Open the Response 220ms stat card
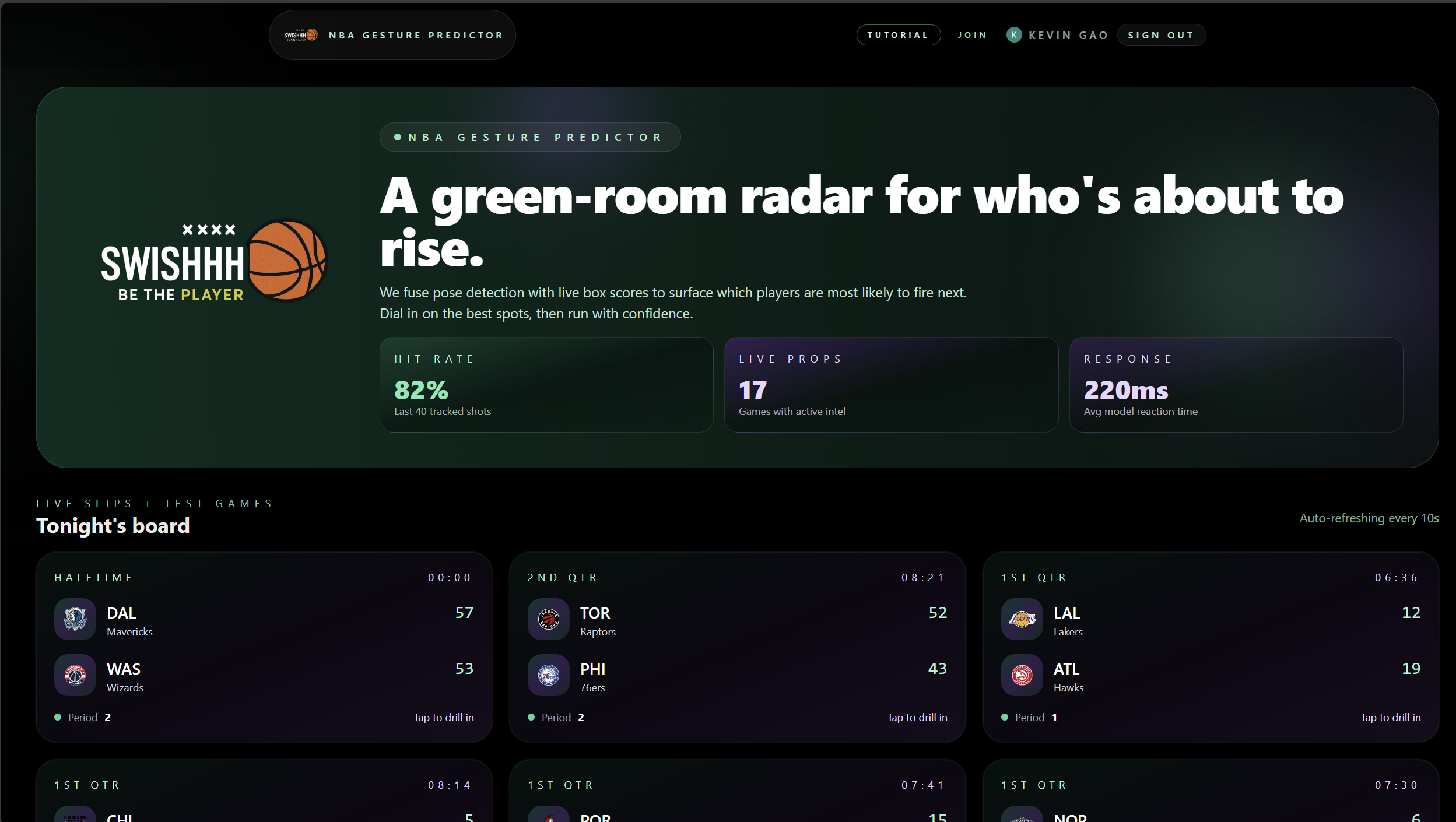 [1236, 385]
